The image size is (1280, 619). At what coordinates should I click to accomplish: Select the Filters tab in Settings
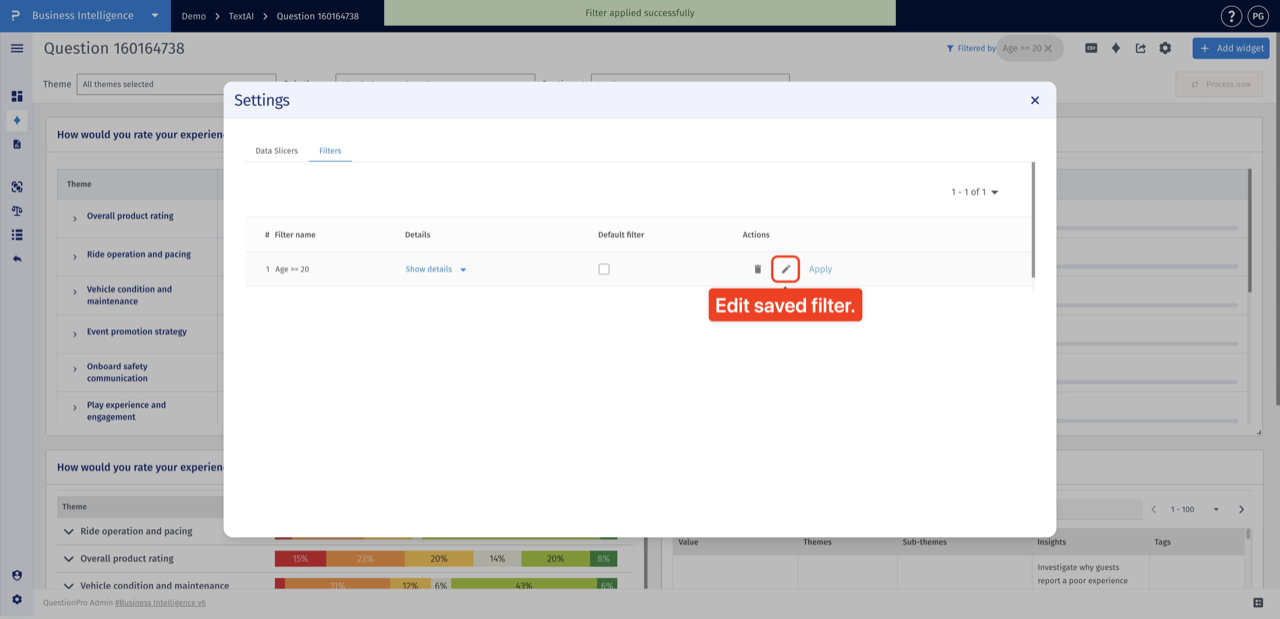(x=330, y=151)
